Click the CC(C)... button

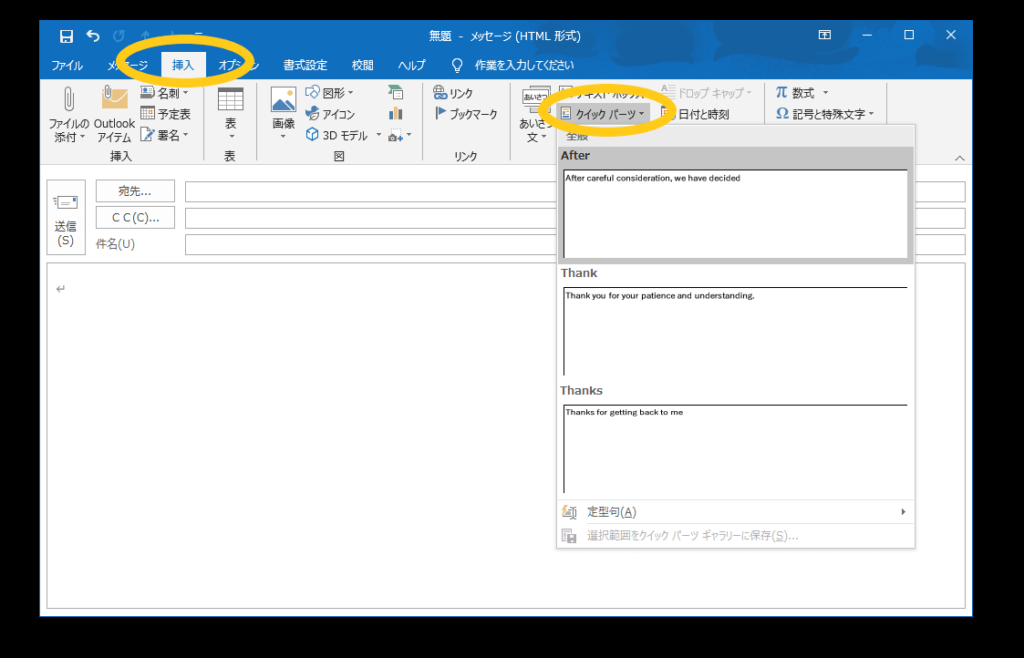click(x=135, y=217)
